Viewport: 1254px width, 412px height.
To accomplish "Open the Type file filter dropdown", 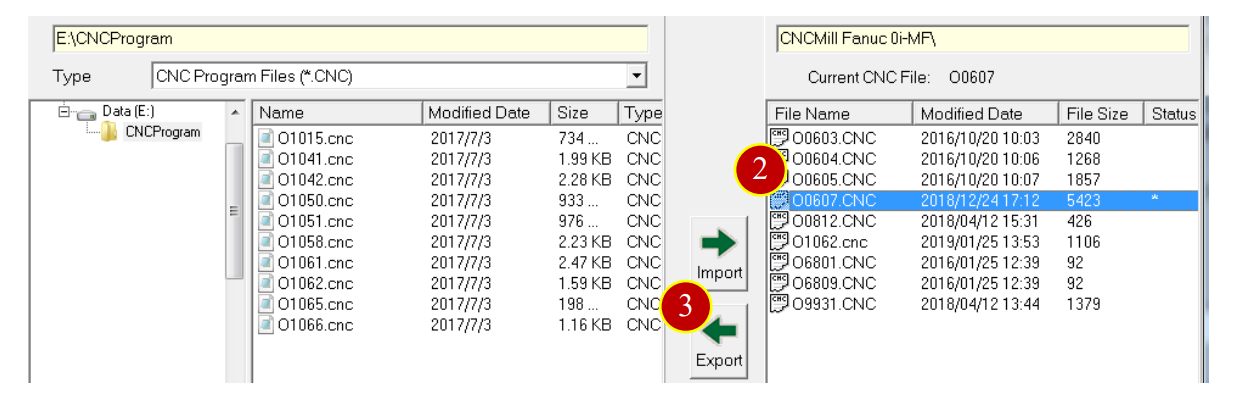I will click(x=636, y=75).
